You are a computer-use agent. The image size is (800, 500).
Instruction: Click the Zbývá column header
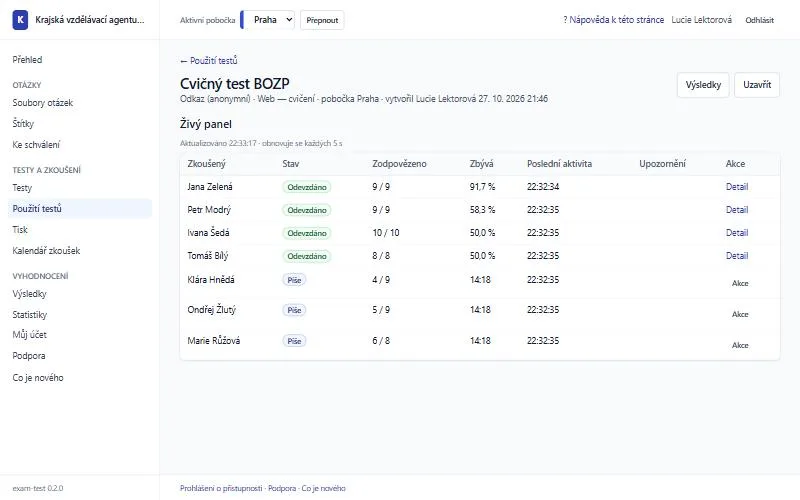tap(482, 164)
